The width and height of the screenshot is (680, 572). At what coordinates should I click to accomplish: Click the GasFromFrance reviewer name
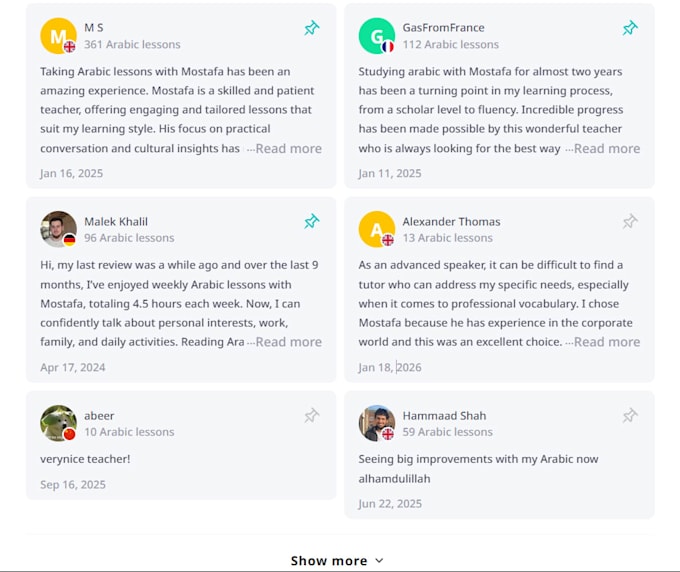[x=443, y=28]
